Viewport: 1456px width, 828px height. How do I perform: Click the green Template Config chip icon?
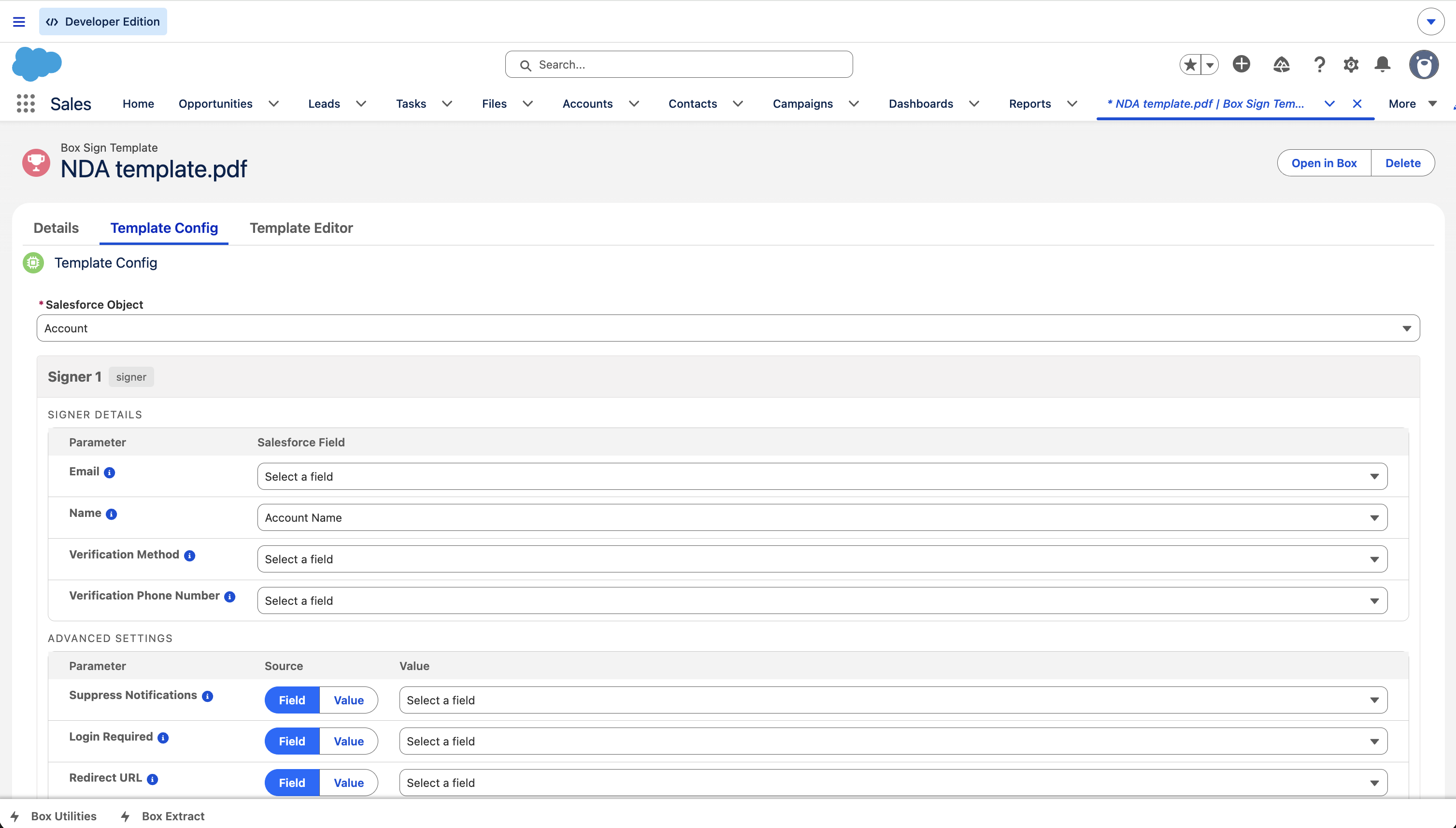click(33, 263)
